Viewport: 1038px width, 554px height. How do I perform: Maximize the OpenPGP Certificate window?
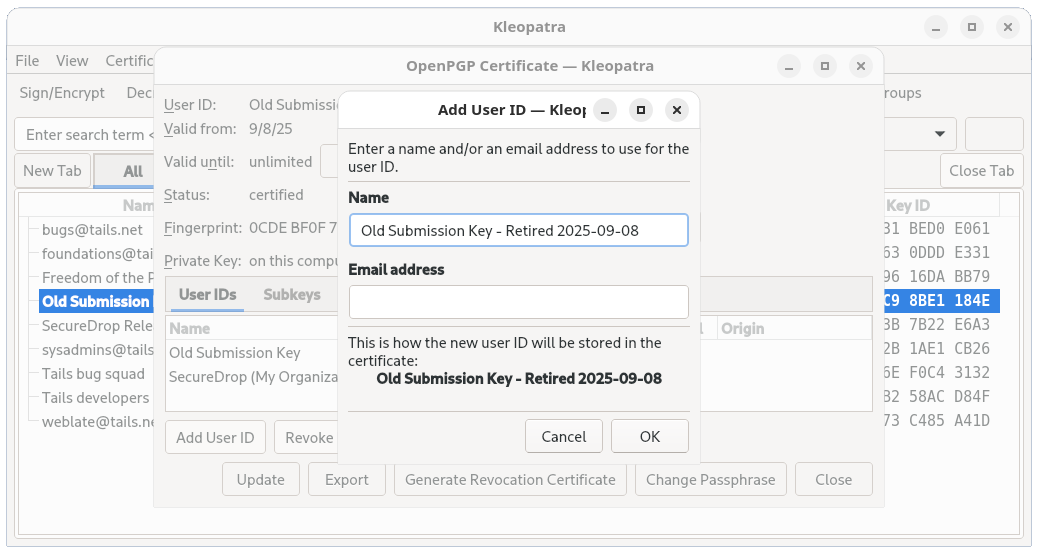825,66
